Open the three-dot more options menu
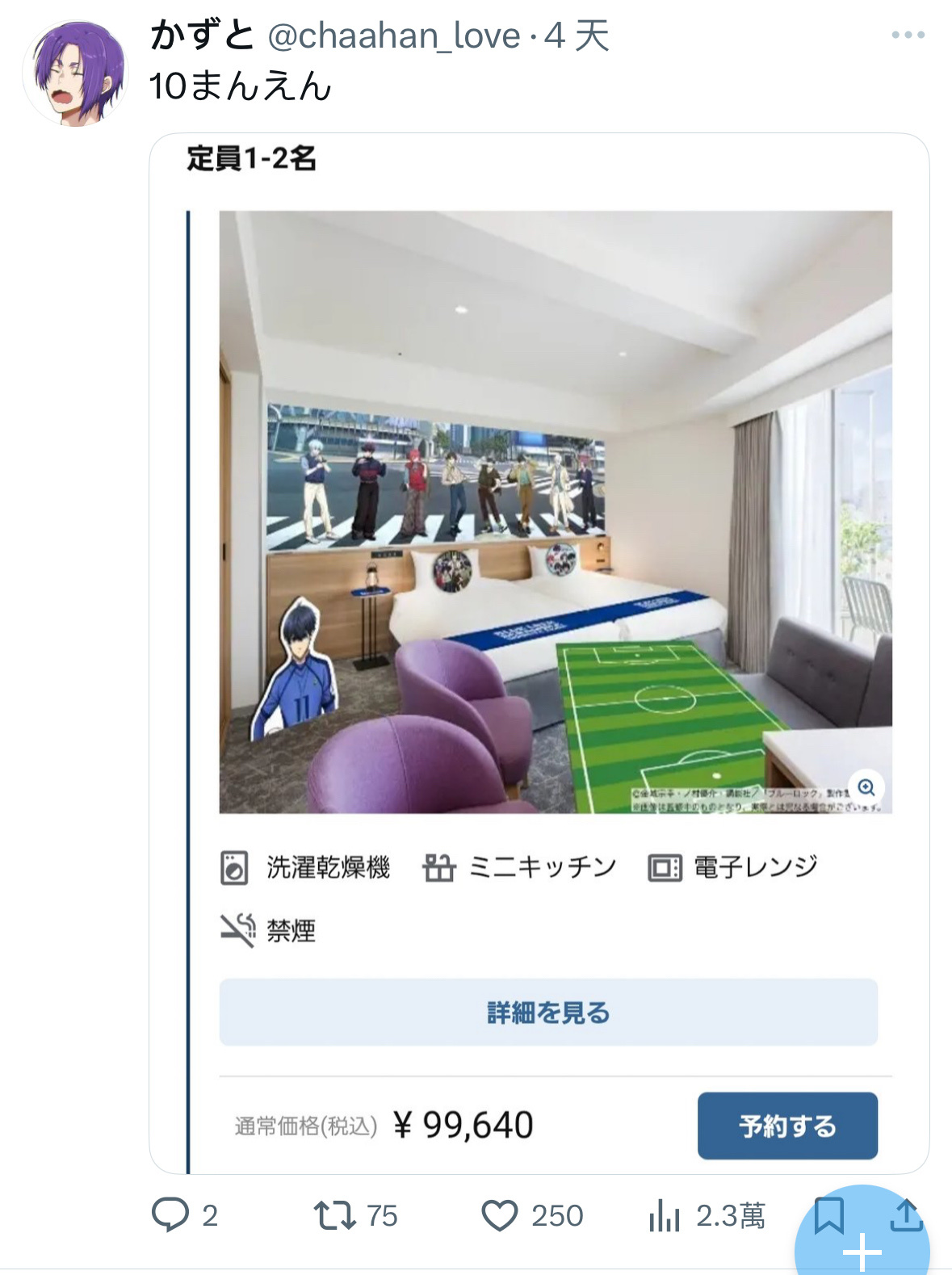 coord(908,35)
